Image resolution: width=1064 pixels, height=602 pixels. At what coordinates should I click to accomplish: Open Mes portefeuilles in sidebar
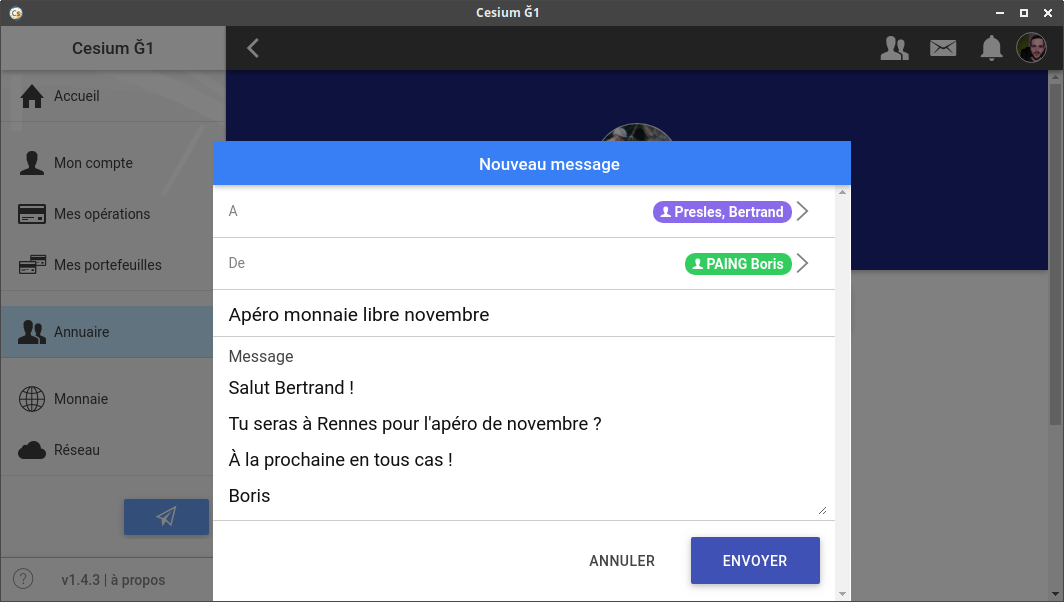113,265
